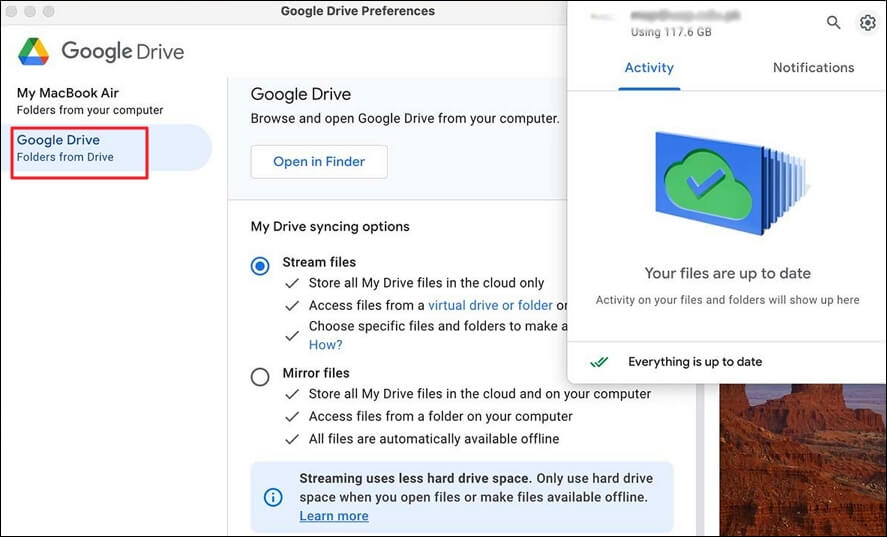
Task: Select Google Drive folders in sidebar
Action: click(80, 148)
